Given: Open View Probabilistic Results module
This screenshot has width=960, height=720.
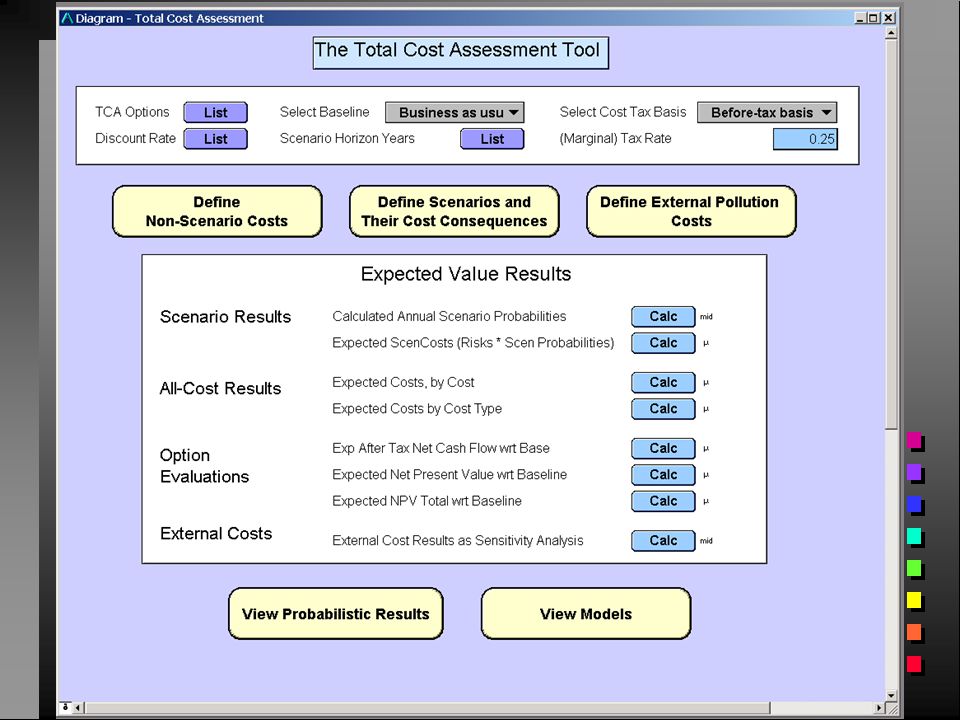Looking at the screenshot, I should 336,613.
